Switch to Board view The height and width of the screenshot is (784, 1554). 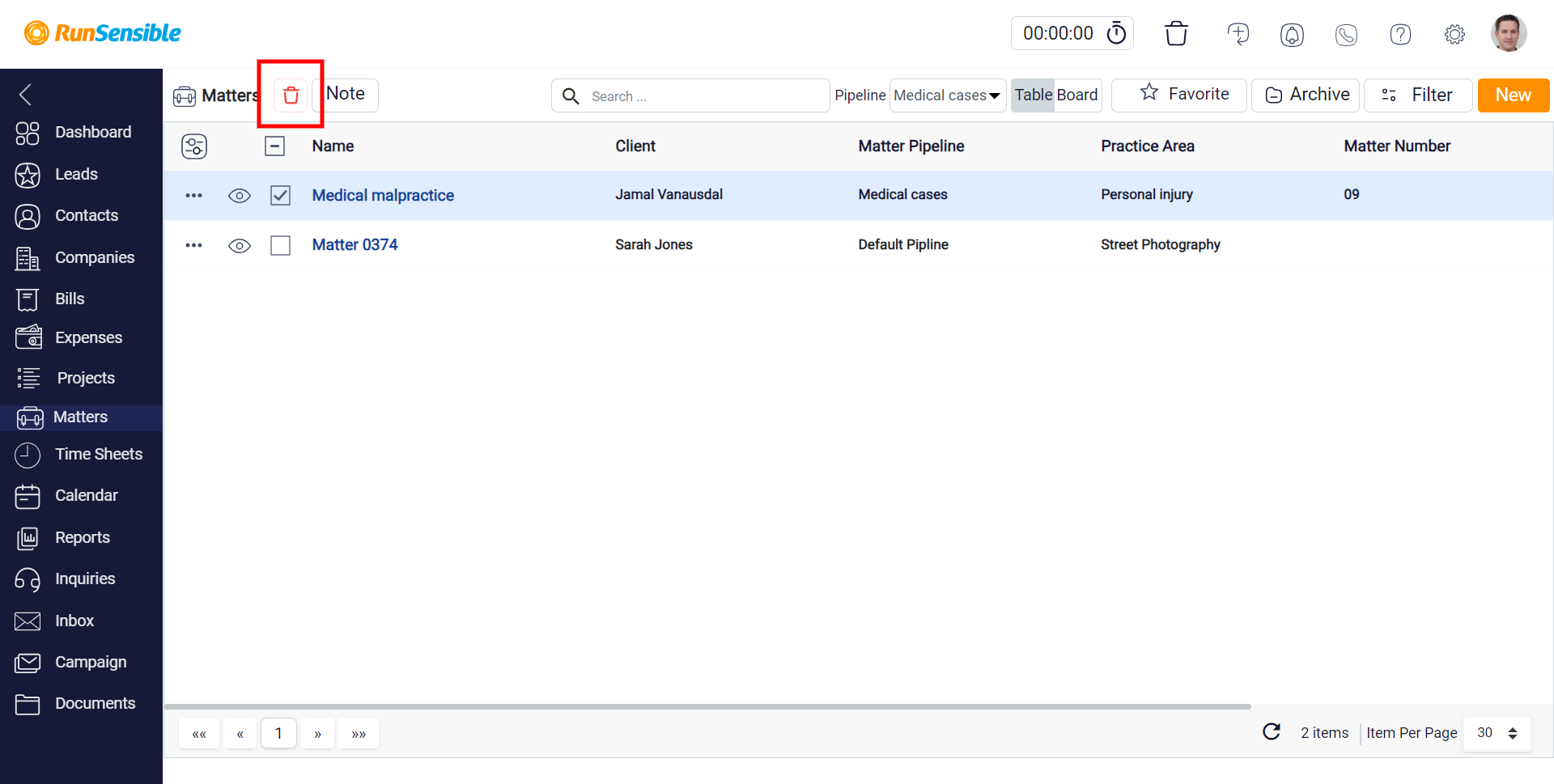(x=1077, y=95)
